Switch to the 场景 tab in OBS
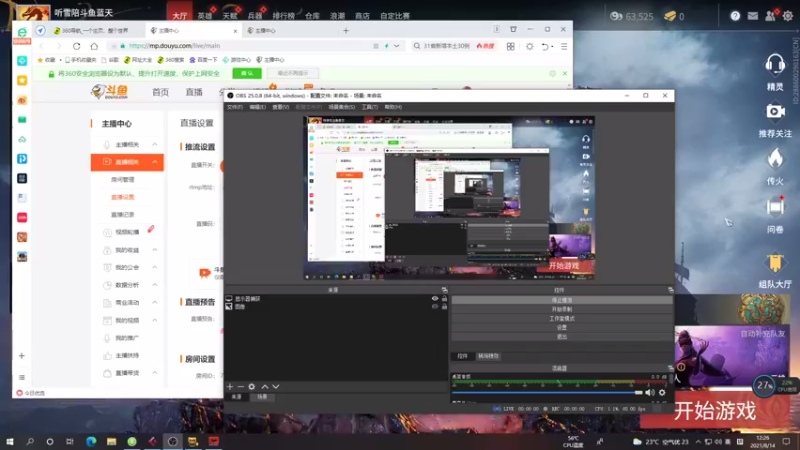This screenshot has width=800, height=450. (262, 396)
